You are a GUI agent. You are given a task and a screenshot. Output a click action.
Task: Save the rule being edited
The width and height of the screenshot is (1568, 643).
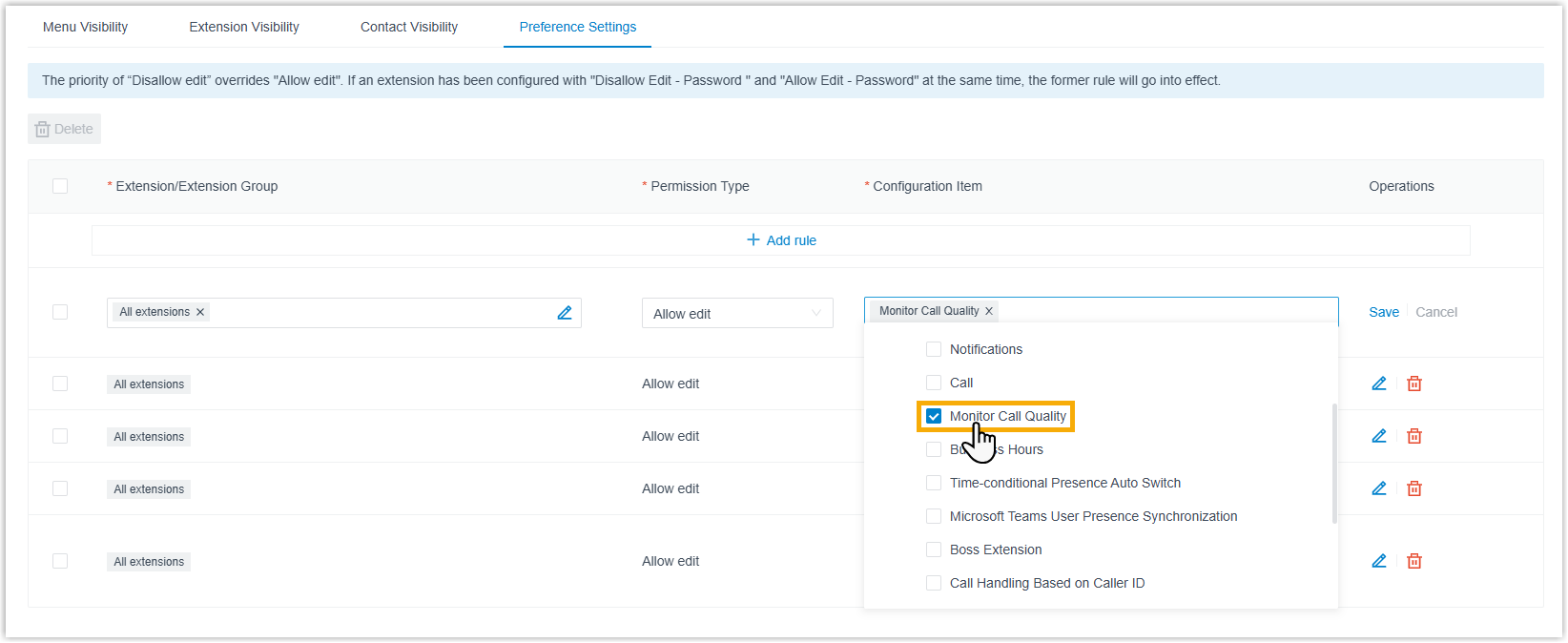click(x=1384, y=312)
